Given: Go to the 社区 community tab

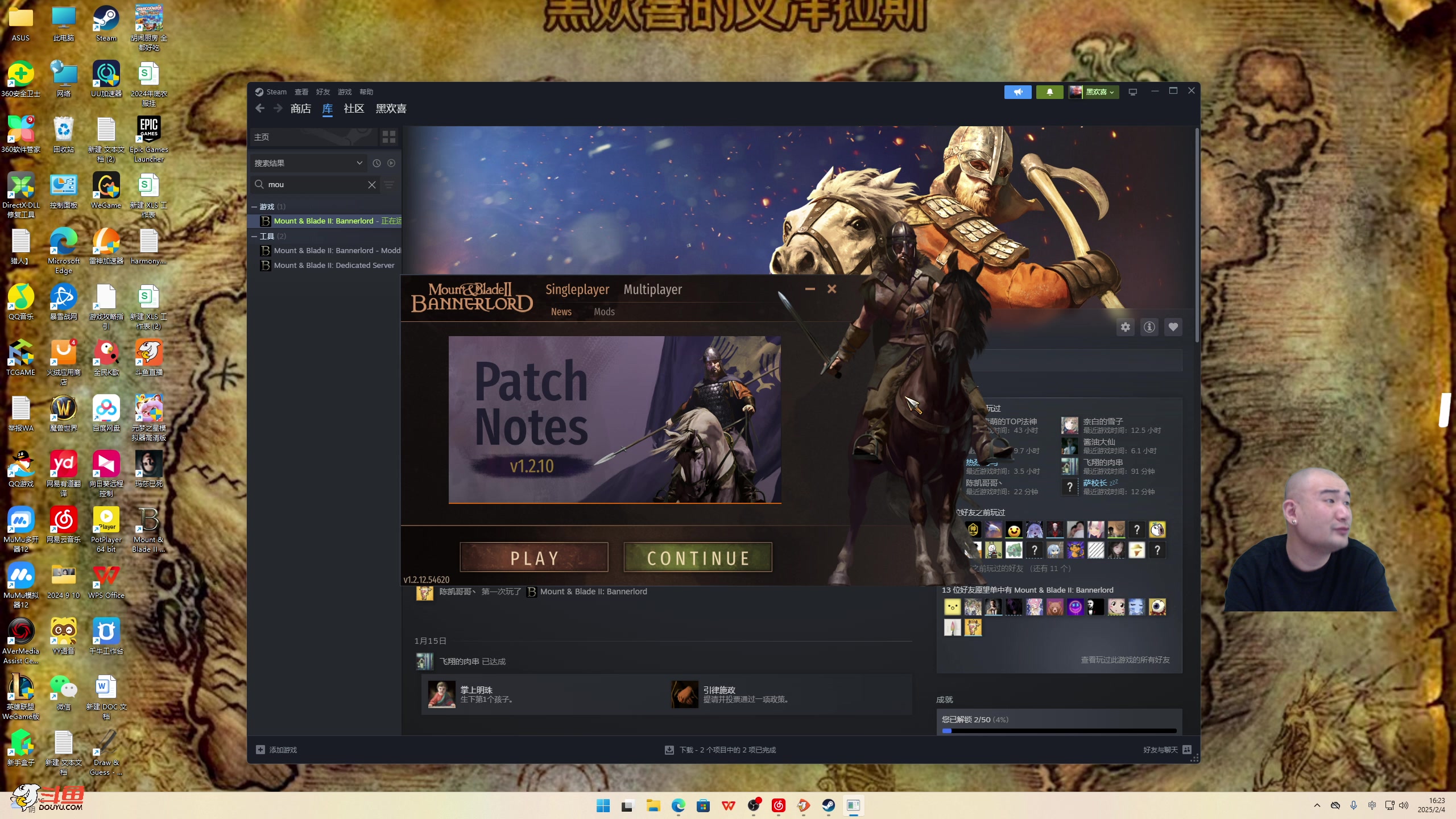Looking at the screenshot, I should point(354,109).
